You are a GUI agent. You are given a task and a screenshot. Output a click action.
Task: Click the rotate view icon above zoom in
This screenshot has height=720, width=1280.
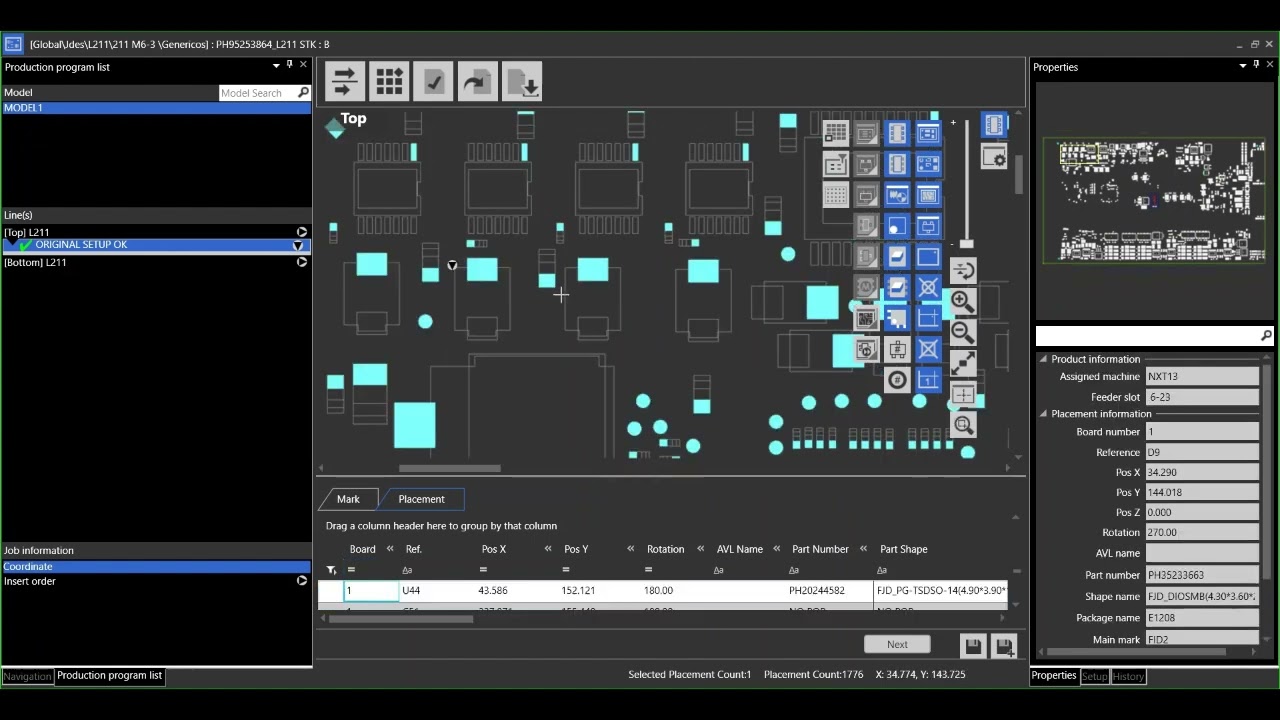tap(962, 270)
